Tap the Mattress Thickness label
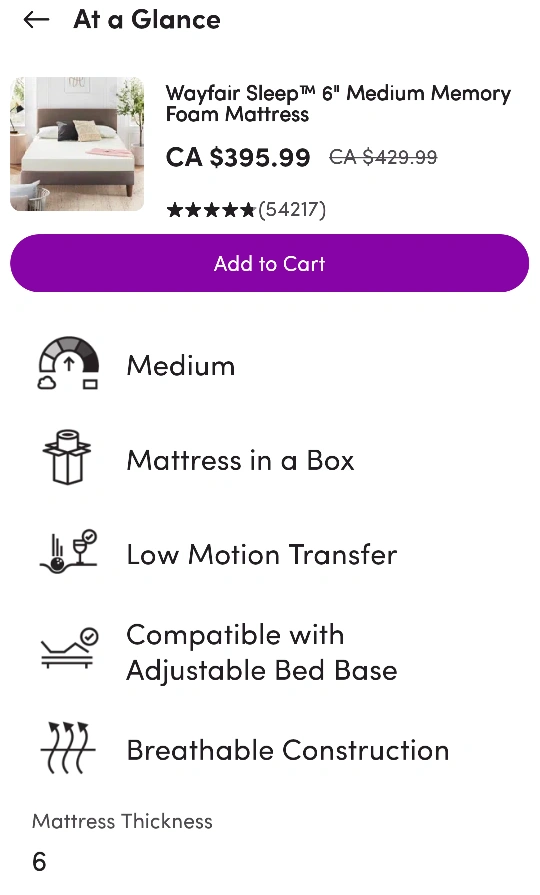Screen dimensions: 540x895 pos(122,821)
